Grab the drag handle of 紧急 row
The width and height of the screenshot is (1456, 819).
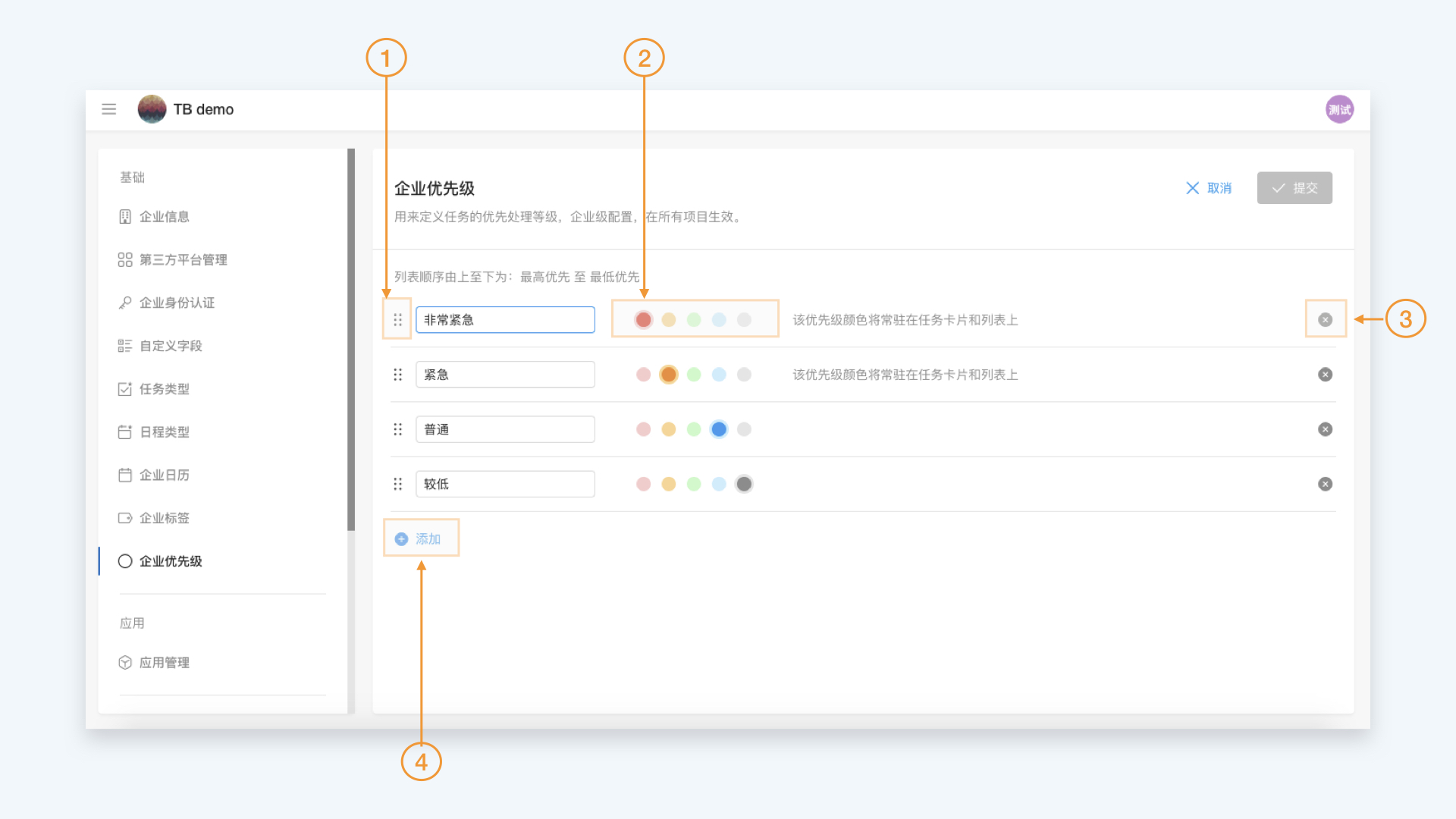(x=397, y=375)
